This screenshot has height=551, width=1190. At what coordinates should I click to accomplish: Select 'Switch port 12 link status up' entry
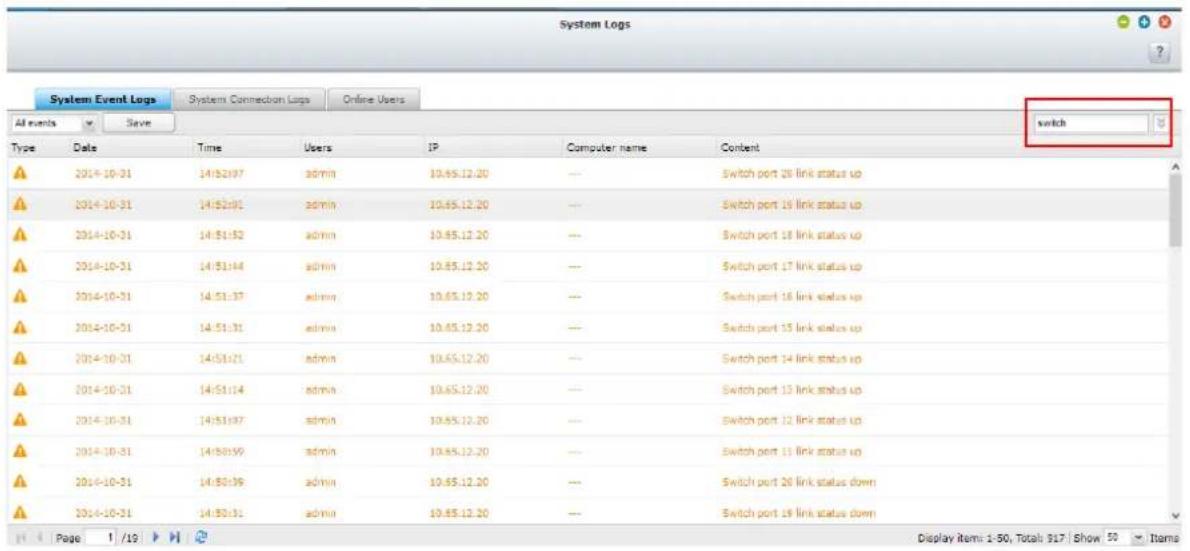click(x=792, y=421)
